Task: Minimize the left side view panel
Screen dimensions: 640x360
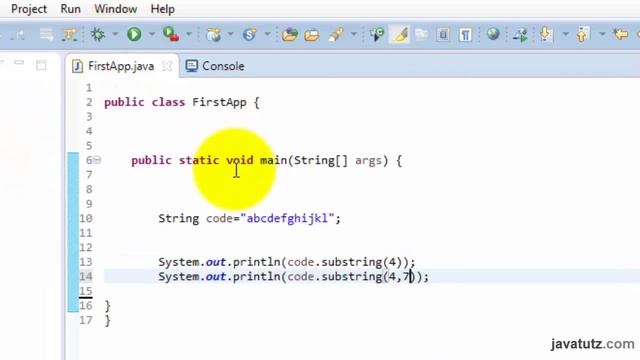Action: tap(19, 63)
